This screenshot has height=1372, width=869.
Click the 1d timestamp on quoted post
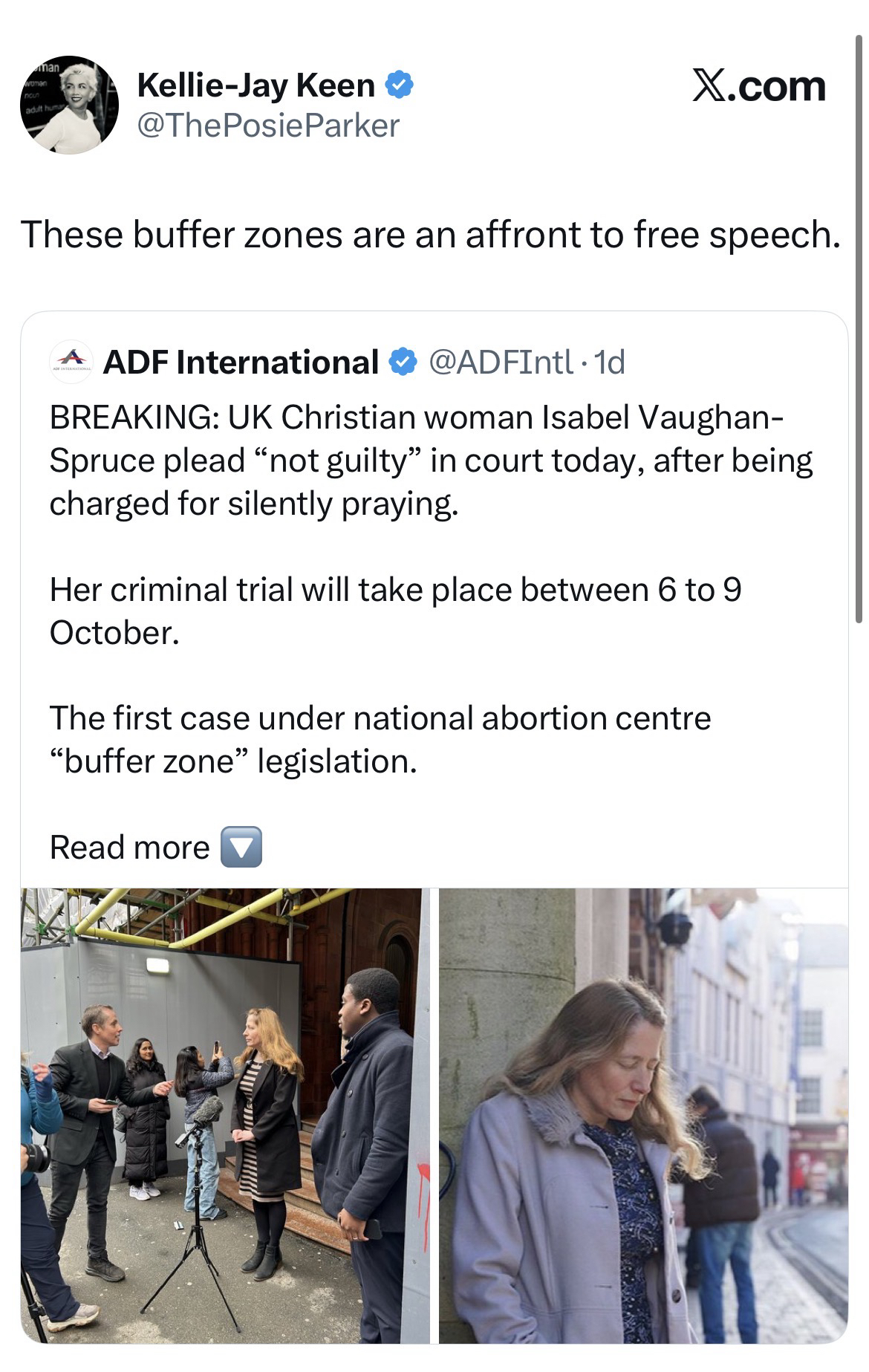click(611, 362)
